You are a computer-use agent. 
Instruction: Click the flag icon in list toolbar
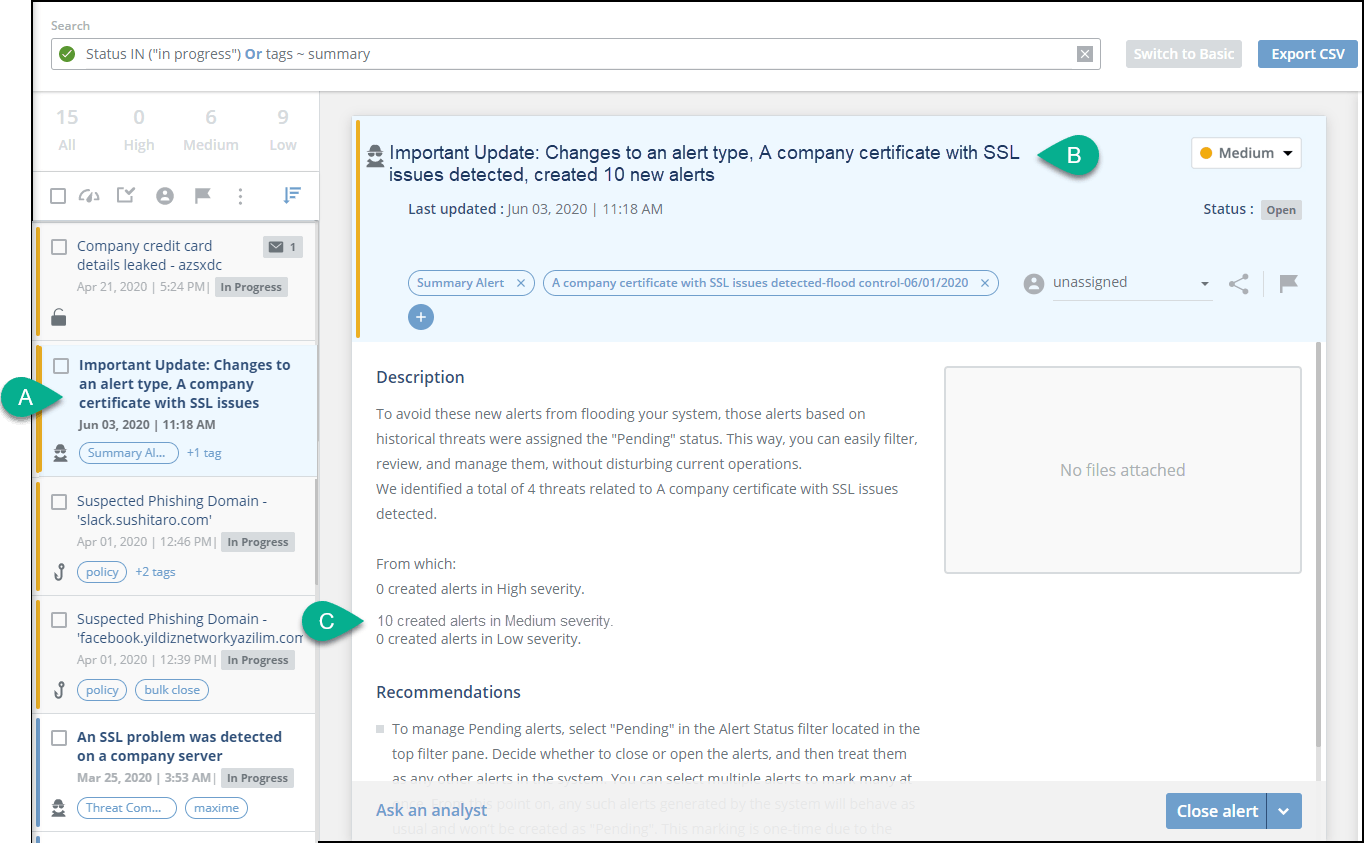click(203, 196)
